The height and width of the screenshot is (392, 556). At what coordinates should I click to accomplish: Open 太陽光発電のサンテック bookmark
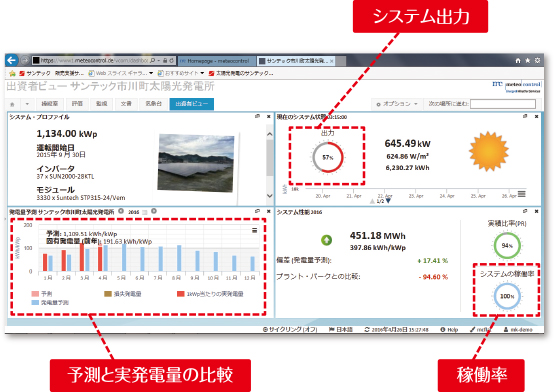click(x=241, y=73)
